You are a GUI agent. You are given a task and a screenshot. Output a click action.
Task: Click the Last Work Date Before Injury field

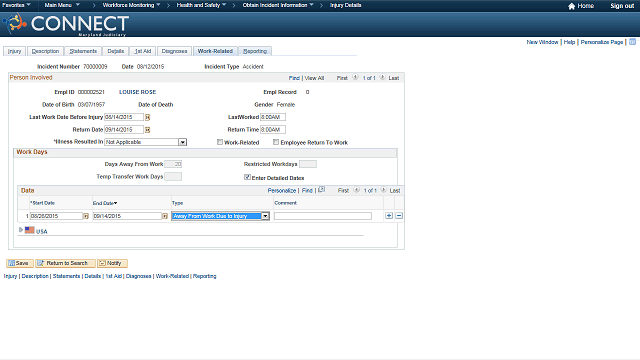pyautogui.click(x=124, y=117)
